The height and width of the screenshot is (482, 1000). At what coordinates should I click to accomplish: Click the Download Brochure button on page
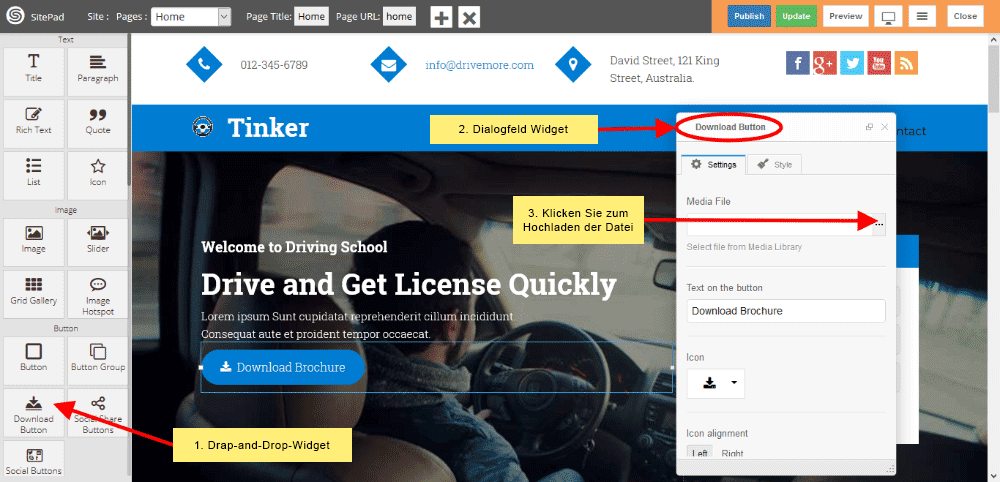283,367
